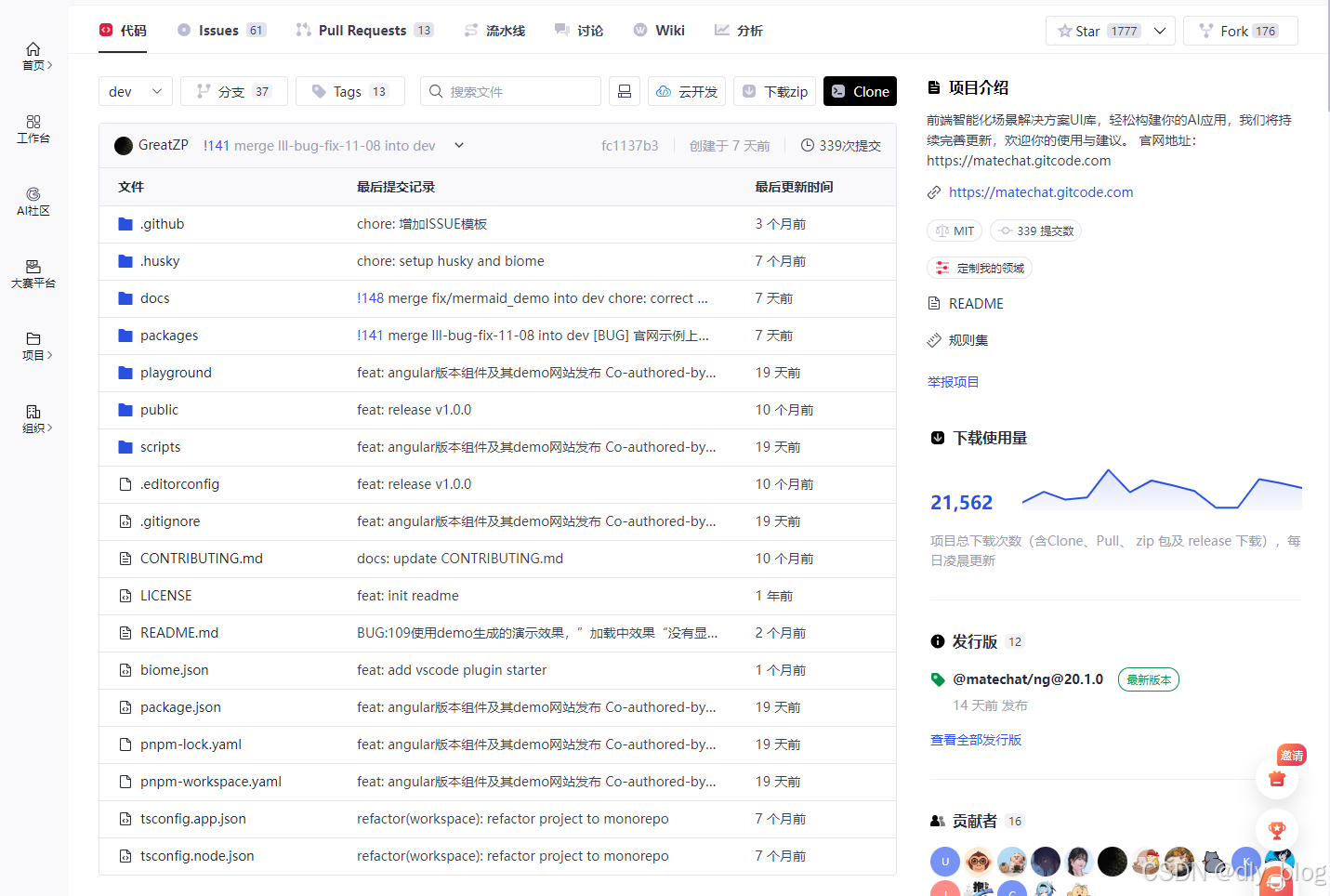This screenshot has width=1330, height=896.
Task: Open the package.json file
Action: pos(180,707)
